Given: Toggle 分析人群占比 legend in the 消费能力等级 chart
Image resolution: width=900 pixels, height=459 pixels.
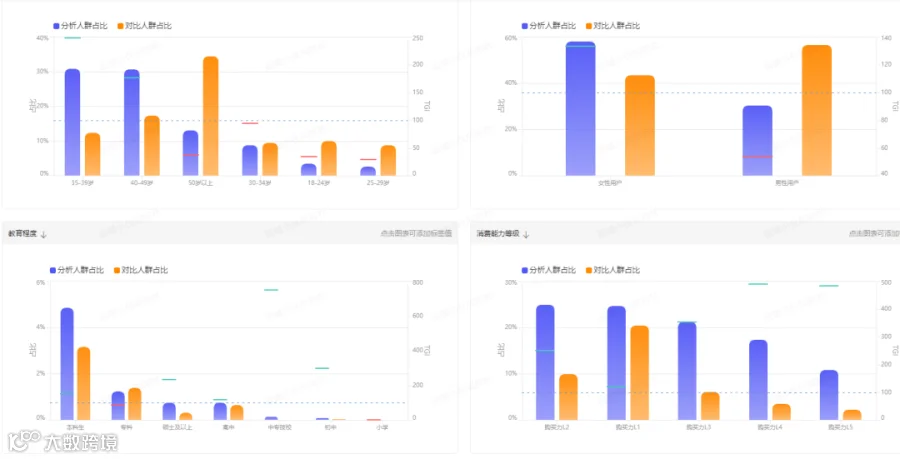Looking at the screenshot, I should pyautogui.click(x=549, y=270).
